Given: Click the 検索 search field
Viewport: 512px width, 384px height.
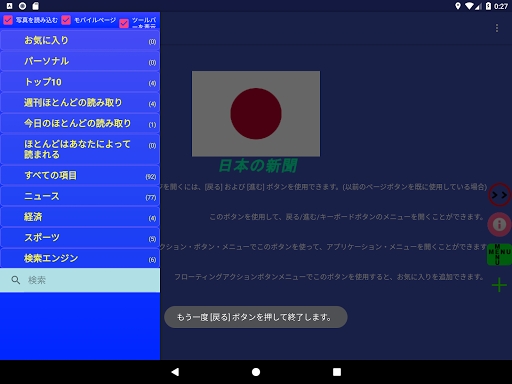Looking at the screenshot, I should point(80,280).
